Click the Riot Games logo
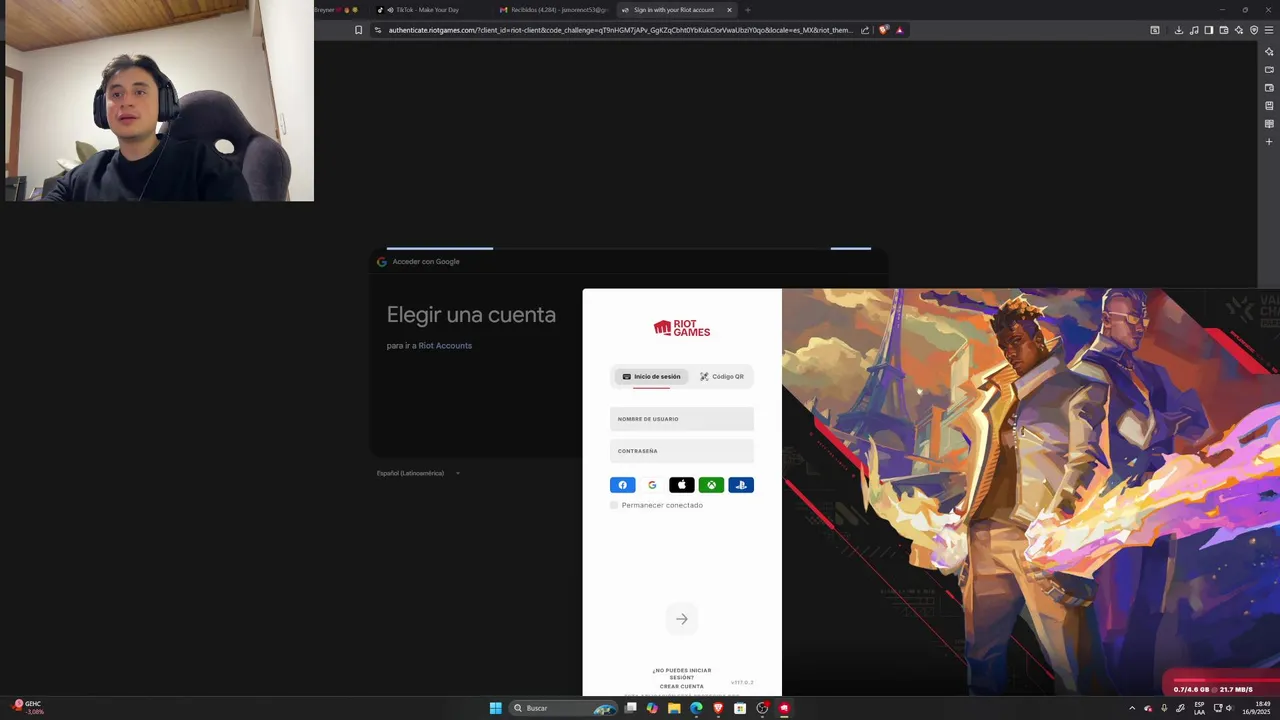The image size is (1280, 720). click(x=682, y=328)
